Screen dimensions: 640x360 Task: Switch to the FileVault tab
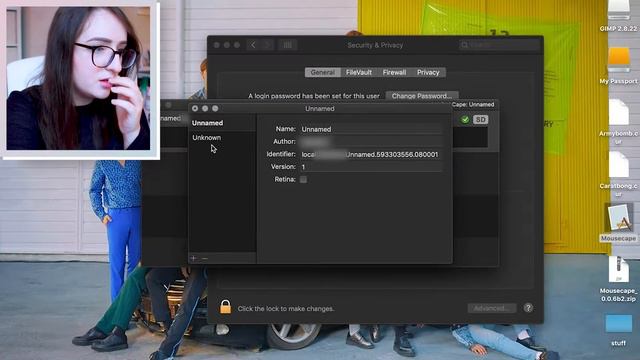358,72
